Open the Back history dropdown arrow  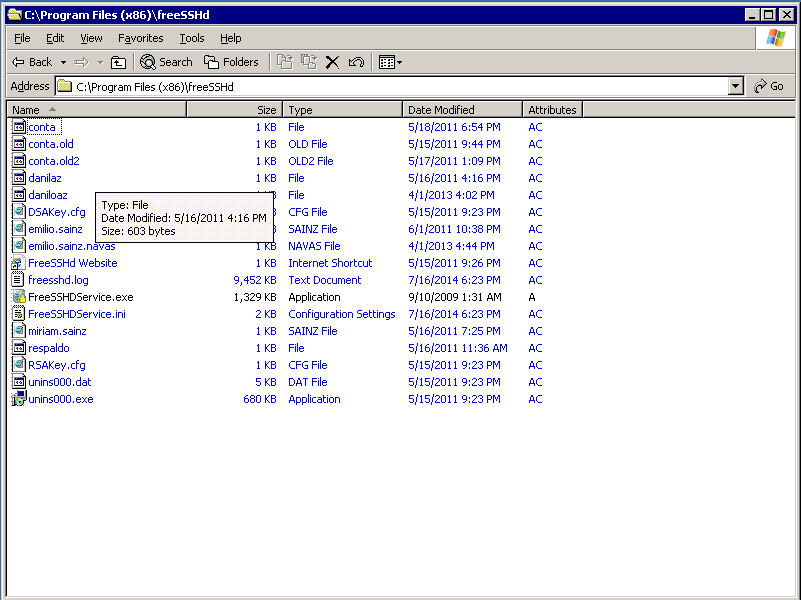63,62
